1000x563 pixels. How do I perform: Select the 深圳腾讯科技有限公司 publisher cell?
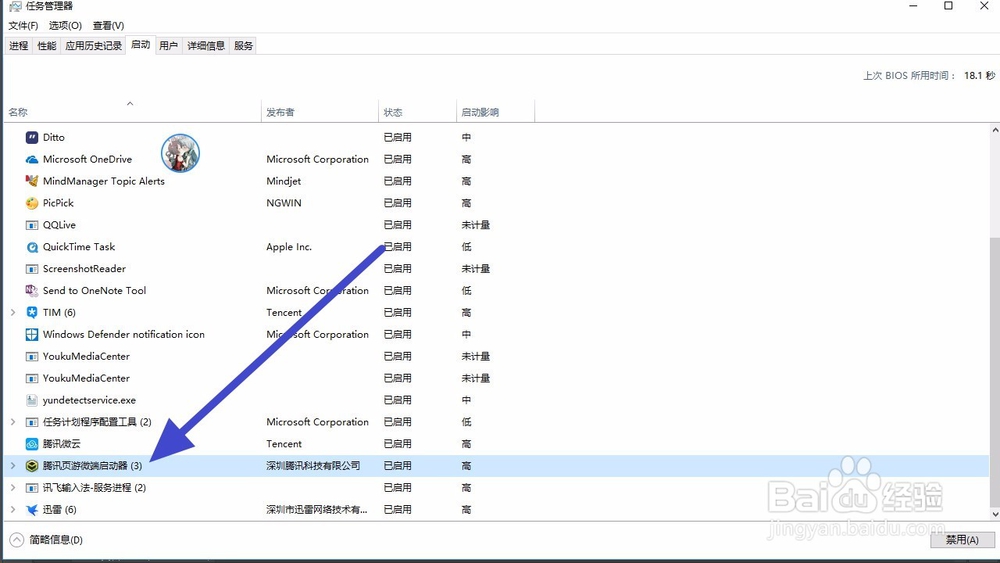pos(313,466)
